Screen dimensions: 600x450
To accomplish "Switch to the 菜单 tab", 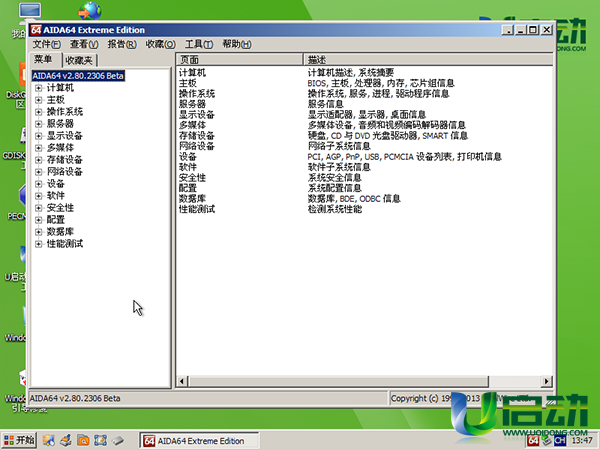I will pos(43,59).
